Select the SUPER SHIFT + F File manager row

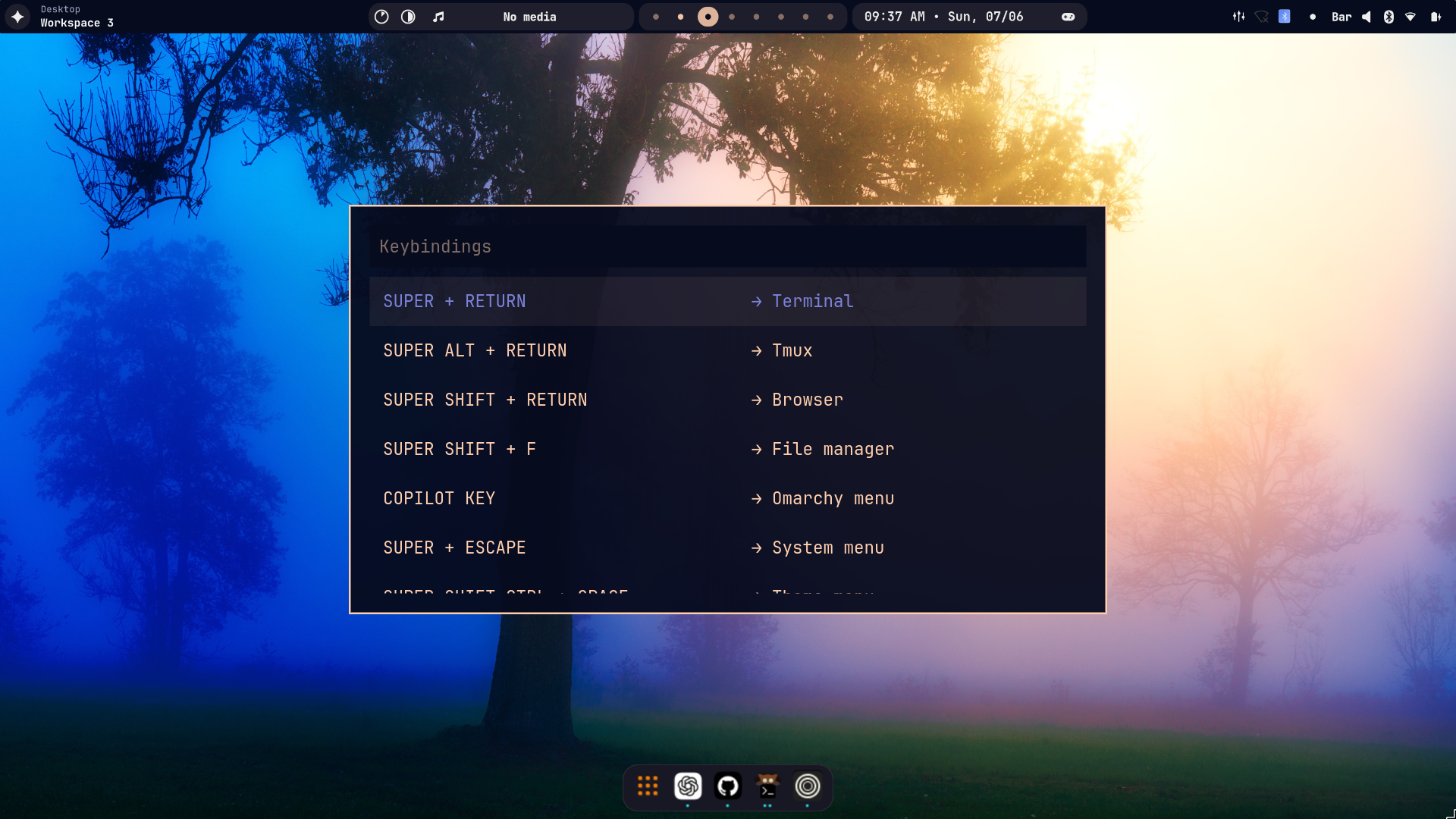(727, 449)
